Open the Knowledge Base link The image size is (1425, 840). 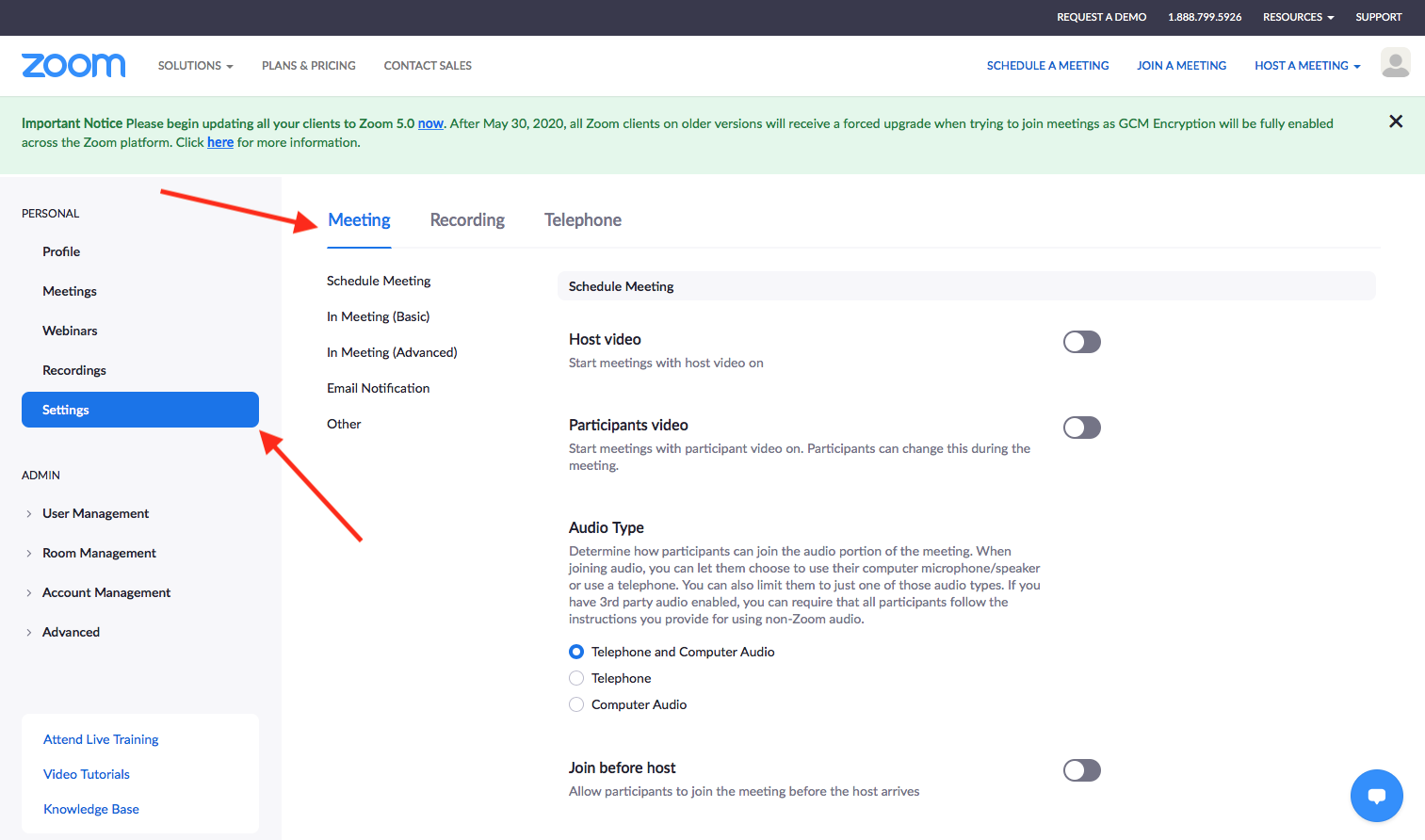pyautogui.click(x=91, y=809)
